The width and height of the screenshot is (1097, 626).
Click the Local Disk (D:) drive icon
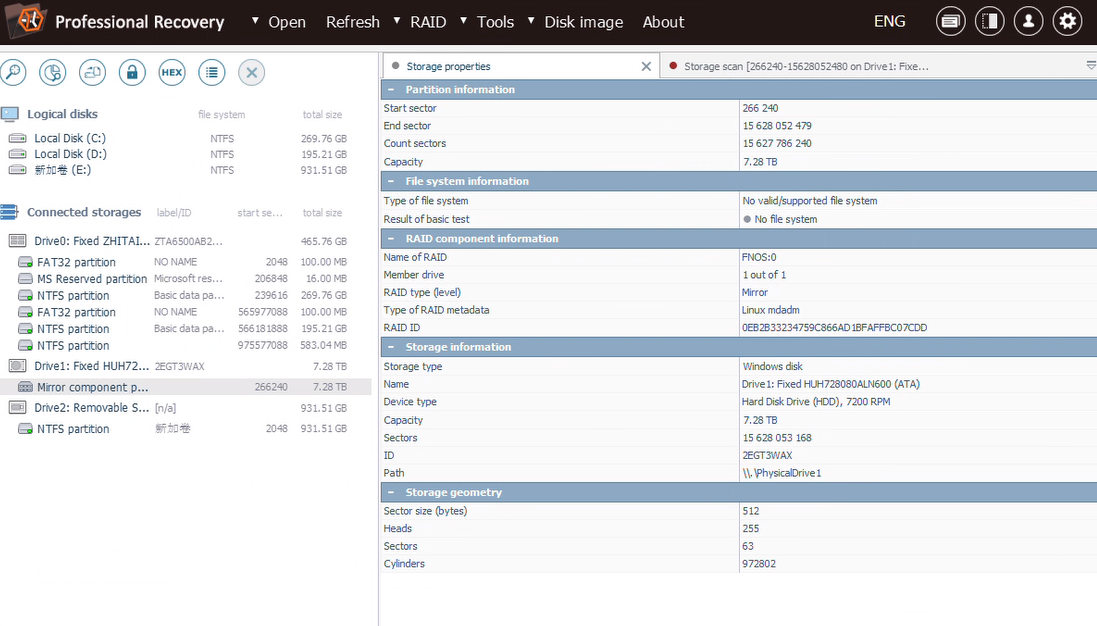pos(17,154)
